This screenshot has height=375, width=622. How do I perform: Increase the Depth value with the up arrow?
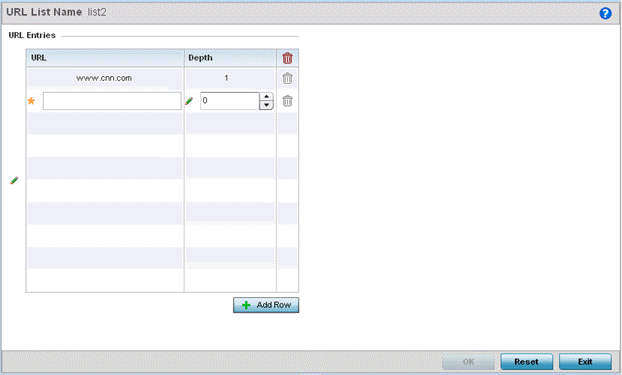[x=266, y=97]
